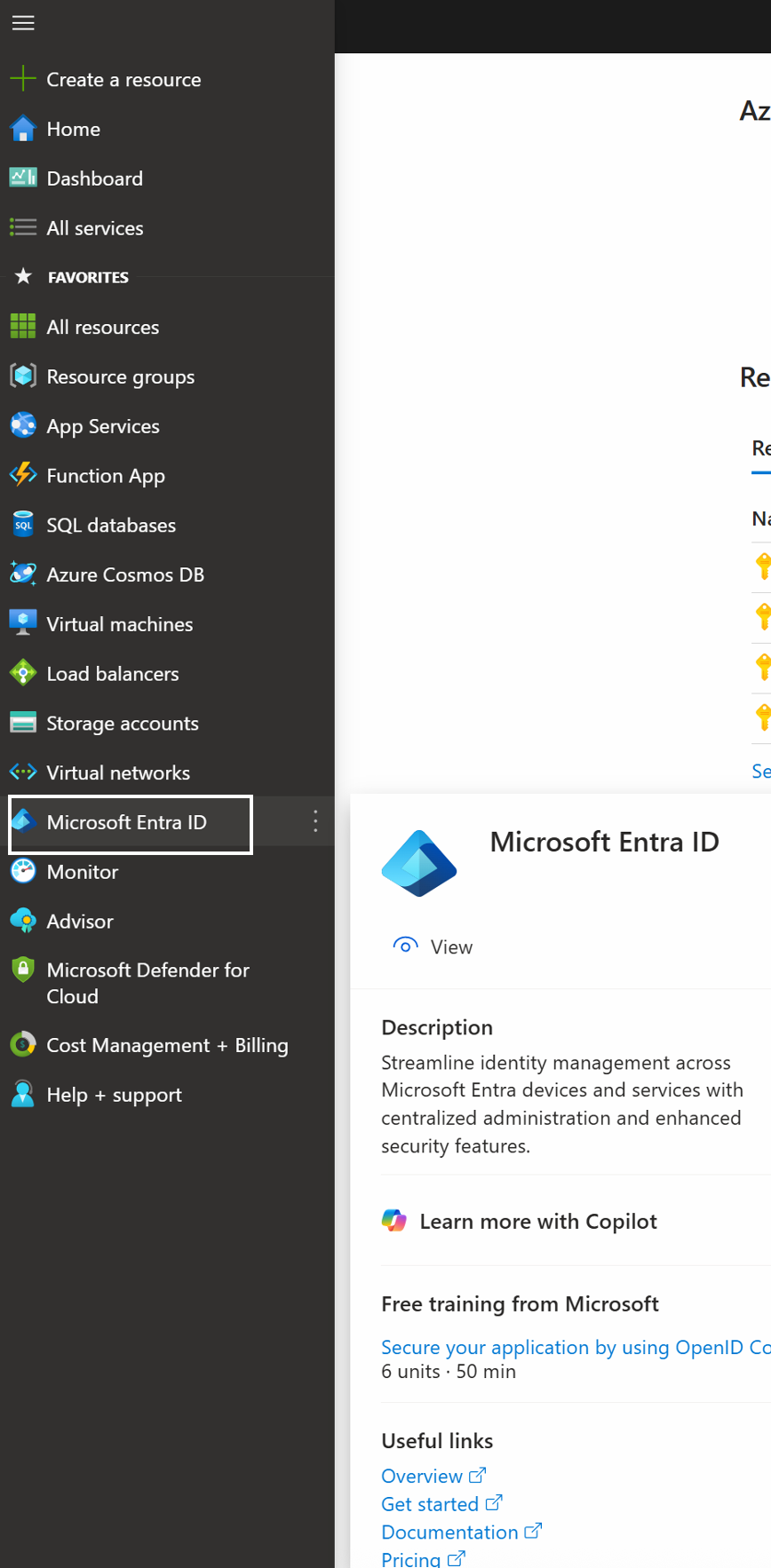The width and height of the screenshot is (771, 1568).
Task: Click the Monitor gauge icon
Action: coord(23,871)
